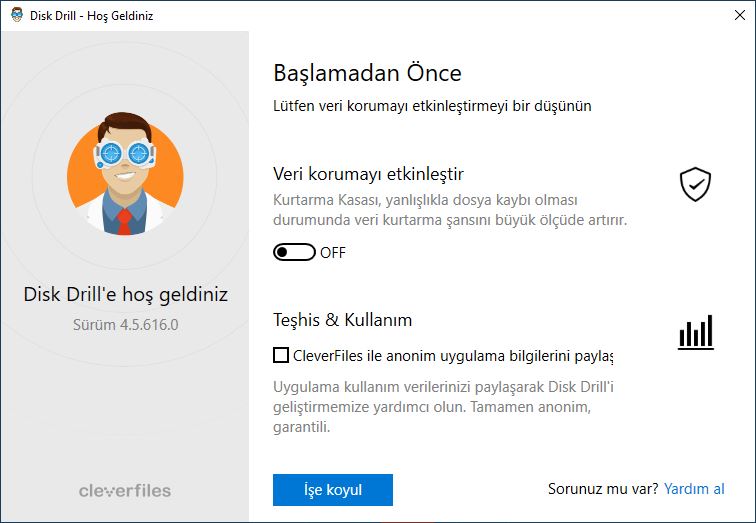Click the OFF label beside the toggle
756x523 pixels.
coord(333,253)
